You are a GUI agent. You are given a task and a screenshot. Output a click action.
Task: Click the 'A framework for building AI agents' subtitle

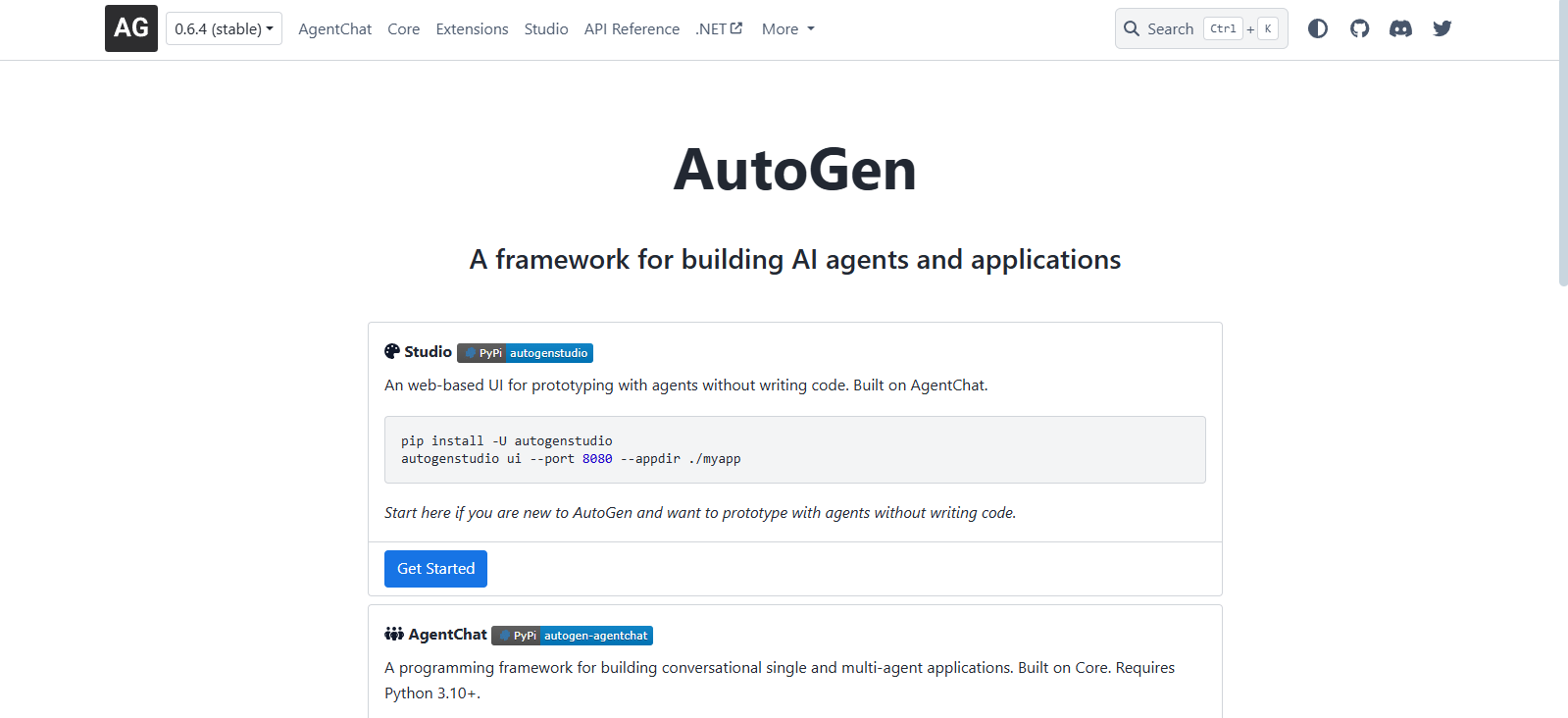795,259
